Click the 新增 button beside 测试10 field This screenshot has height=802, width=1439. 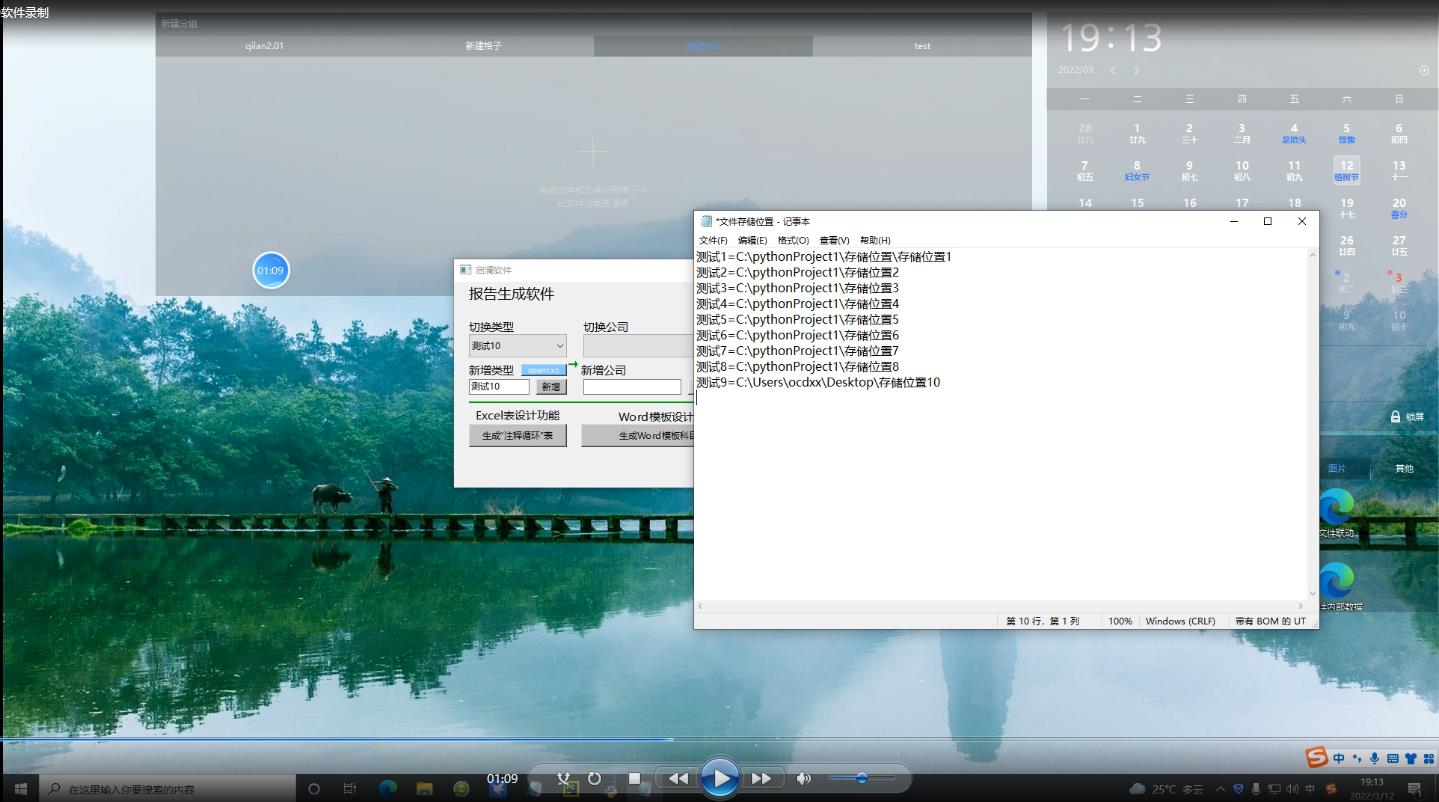(551, 387)
